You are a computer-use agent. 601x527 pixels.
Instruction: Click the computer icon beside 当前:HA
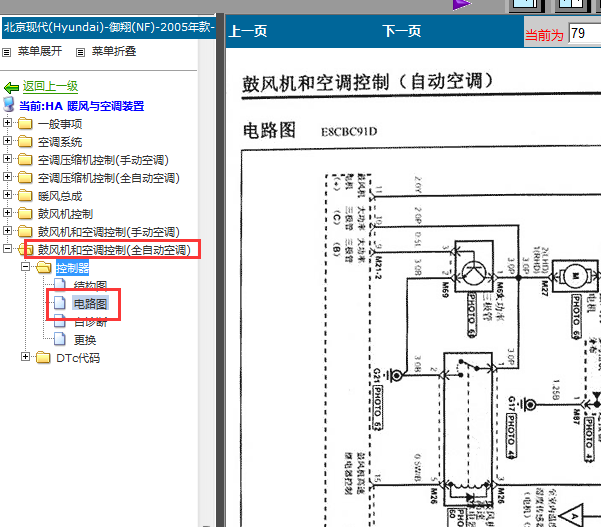[8, 104]
